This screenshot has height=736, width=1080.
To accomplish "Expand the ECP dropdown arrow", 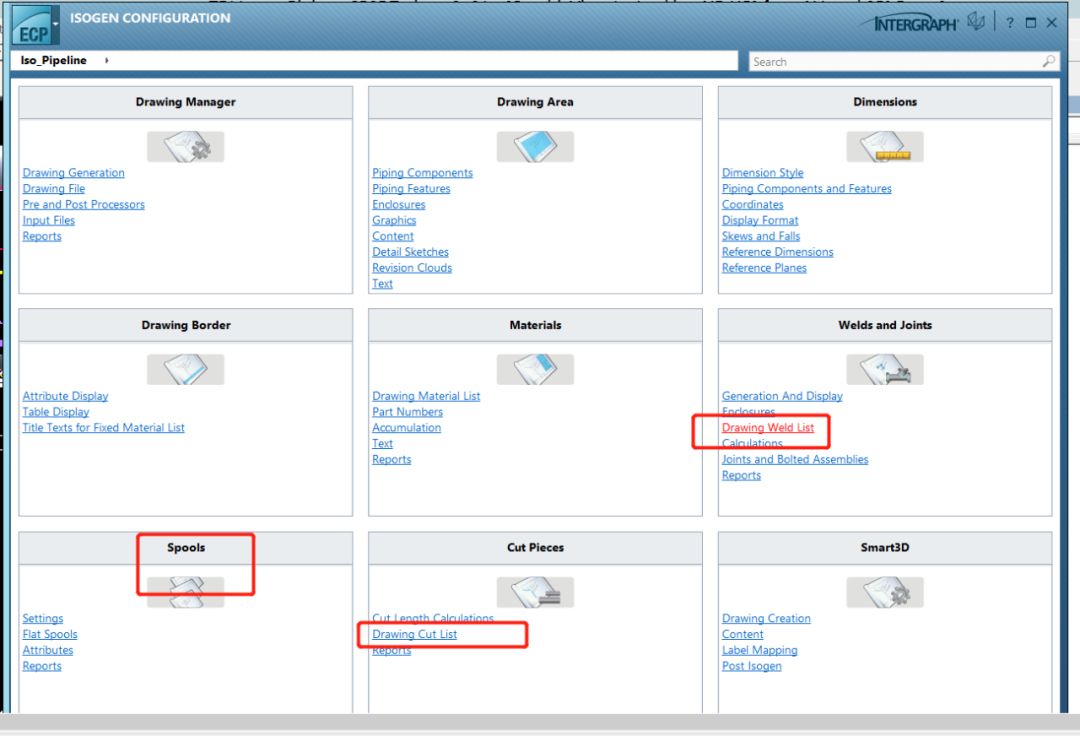I will click(x=56, y=23).
